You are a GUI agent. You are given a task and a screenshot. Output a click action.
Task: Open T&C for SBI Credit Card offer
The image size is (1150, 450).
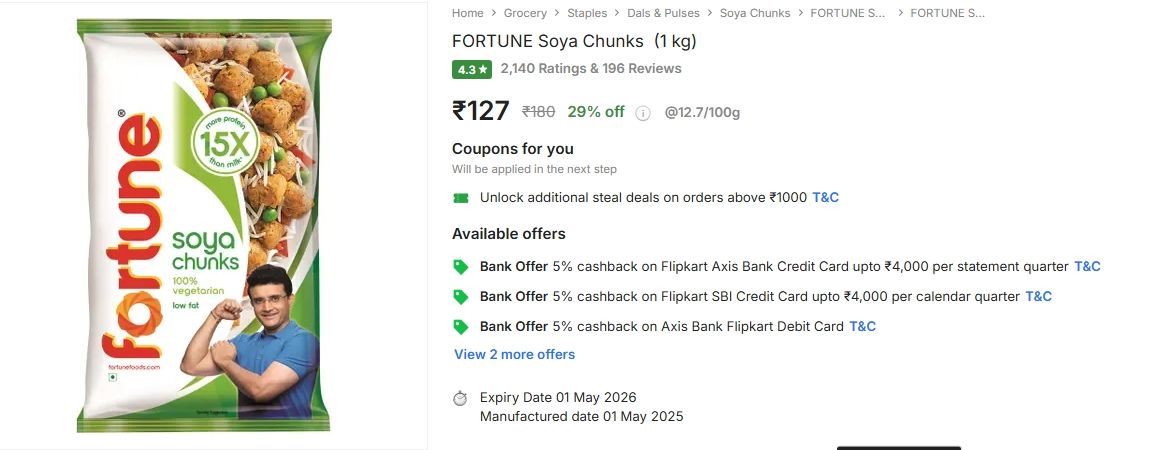coord(1038,297)
